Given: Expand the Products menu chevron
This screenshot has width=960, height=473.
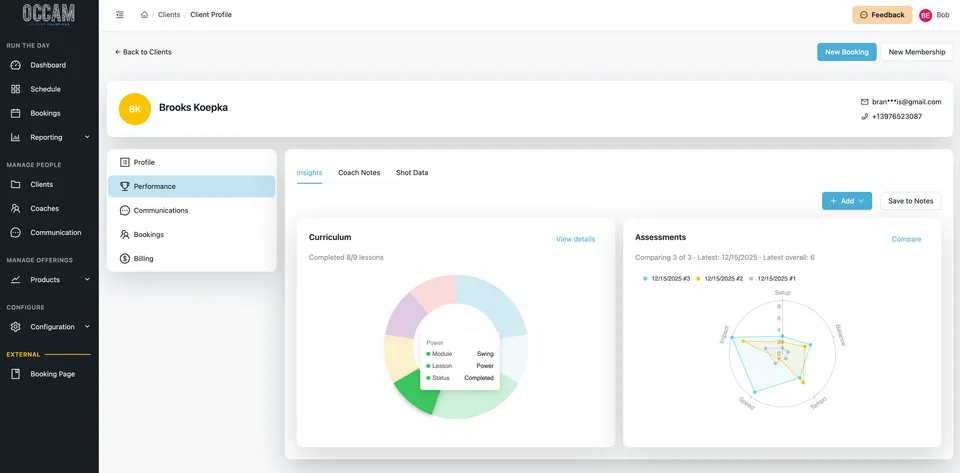Looking at the screenshot, I should point(87,280).
